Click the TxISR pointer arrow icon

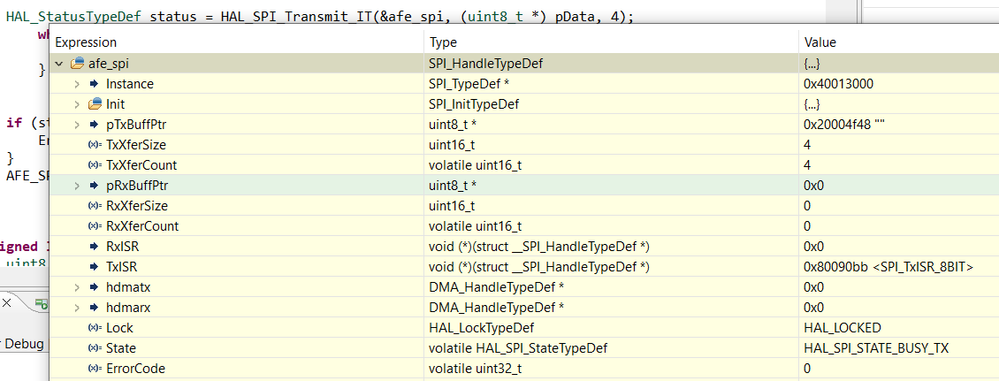coord(94,267)
